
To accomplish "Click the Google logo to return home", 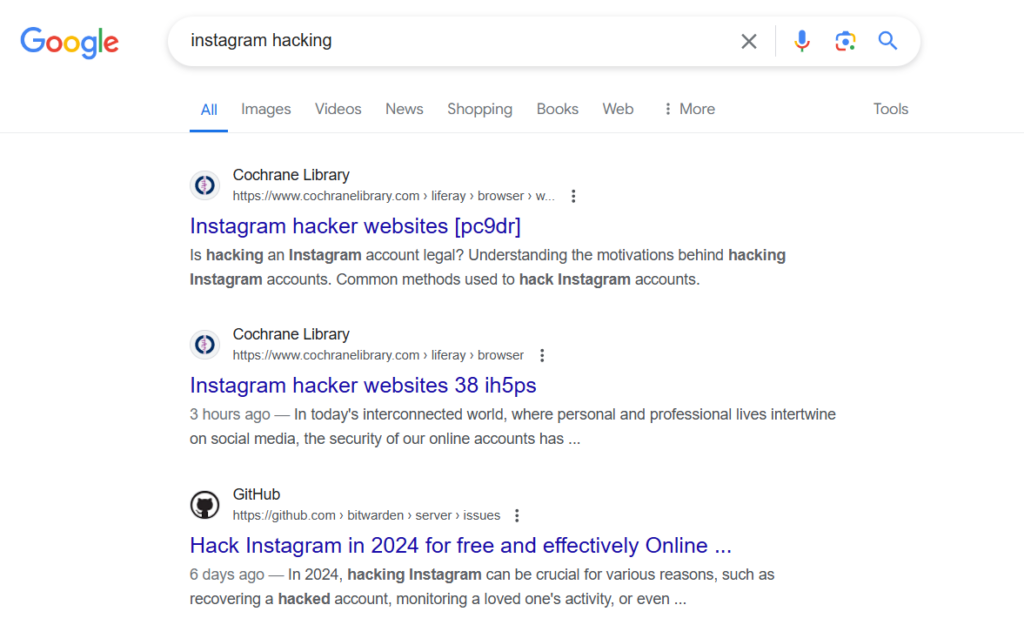I will (69, 42).
